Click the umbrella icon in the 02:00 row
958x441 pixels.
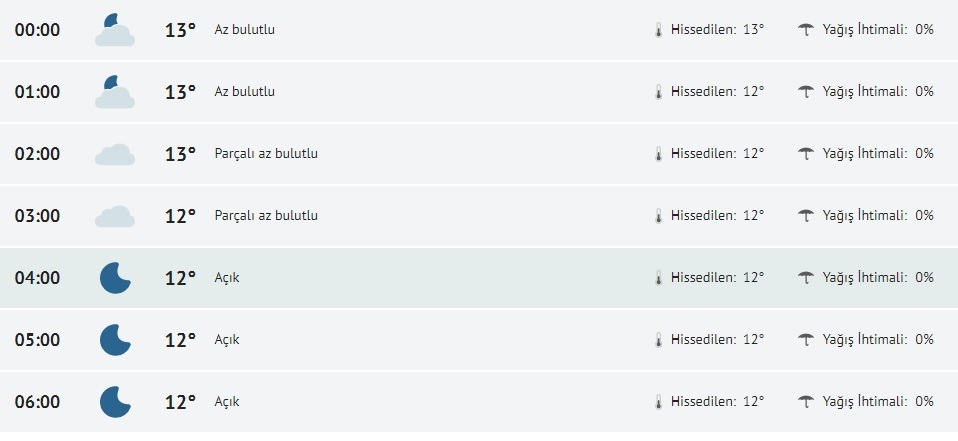(805, 154)
